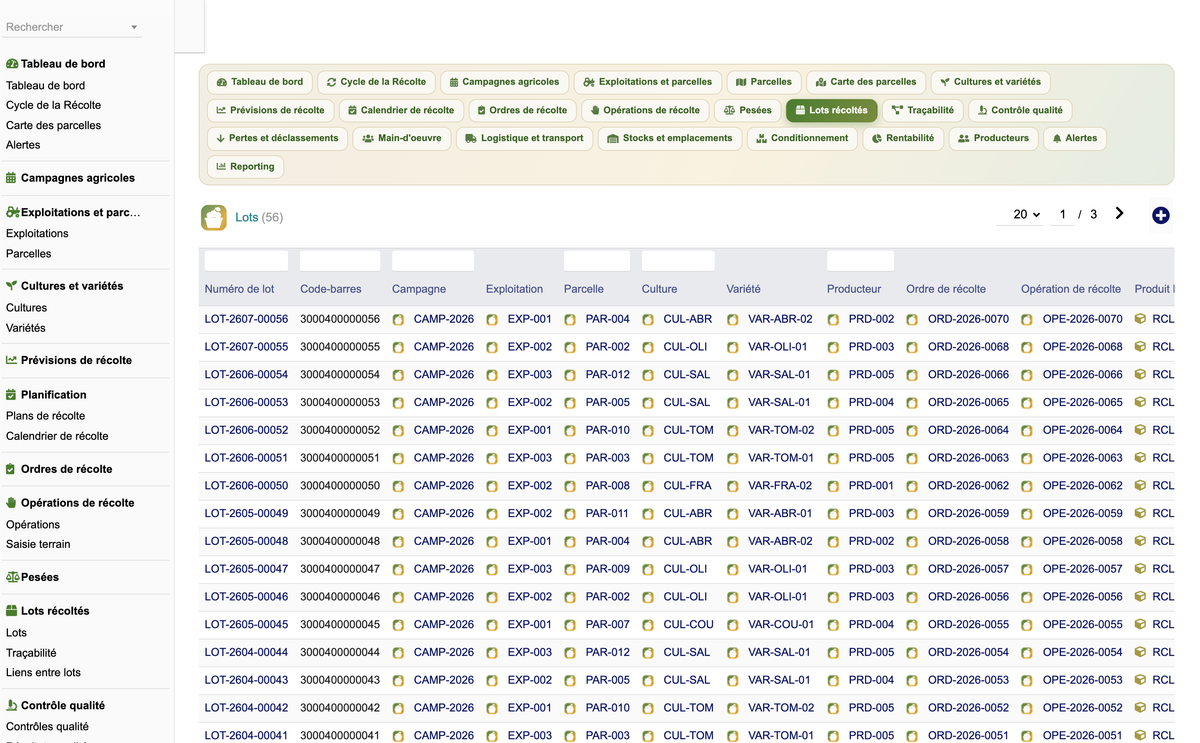Open Pesées tab
1200x743 pixels.
point(747,110)
